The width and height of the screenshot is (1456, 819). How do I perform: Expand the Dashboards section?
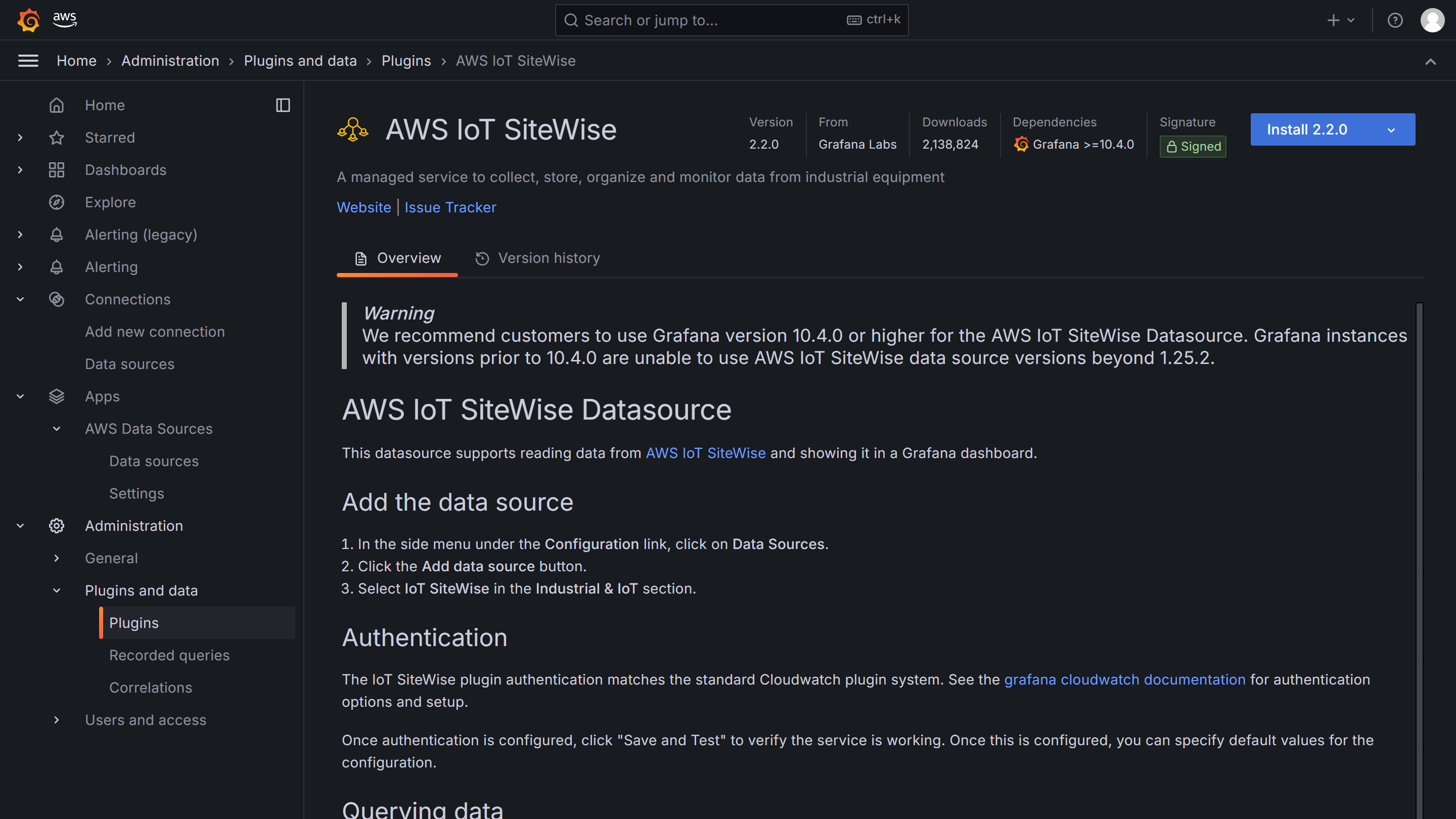coord(20,169)
